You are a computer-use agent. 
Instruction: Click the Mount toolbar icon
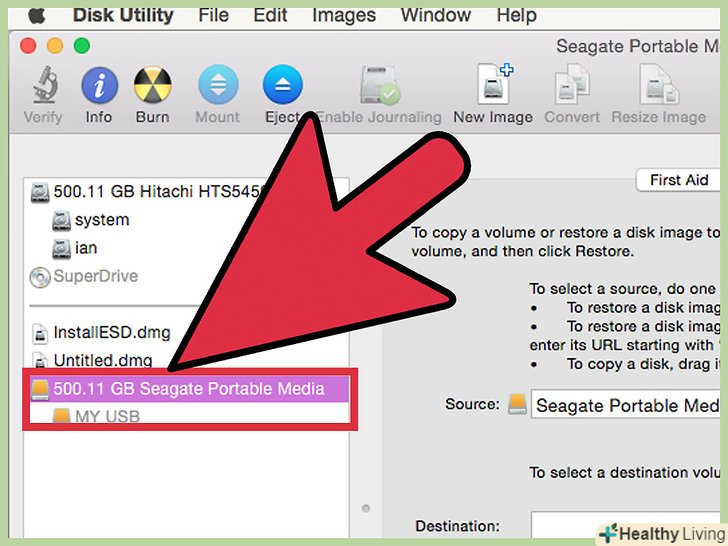pos(218,84)
